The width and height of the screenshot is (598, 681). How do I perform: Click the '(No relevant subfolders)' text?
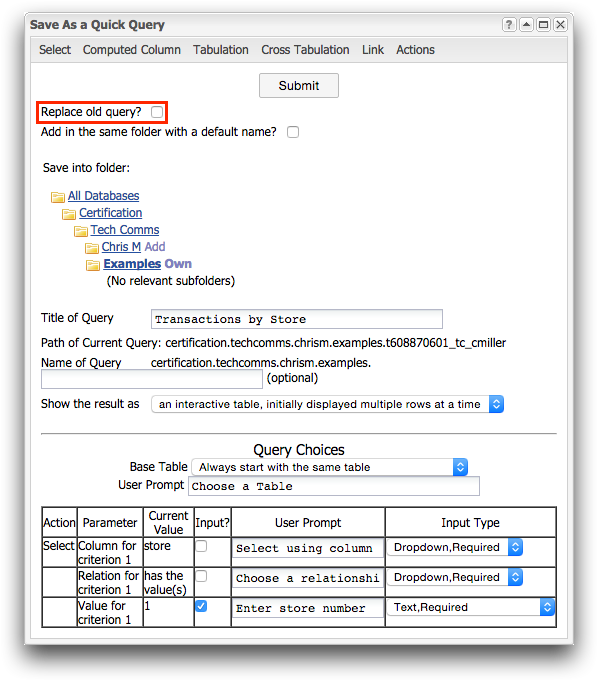tap(171, 281)
